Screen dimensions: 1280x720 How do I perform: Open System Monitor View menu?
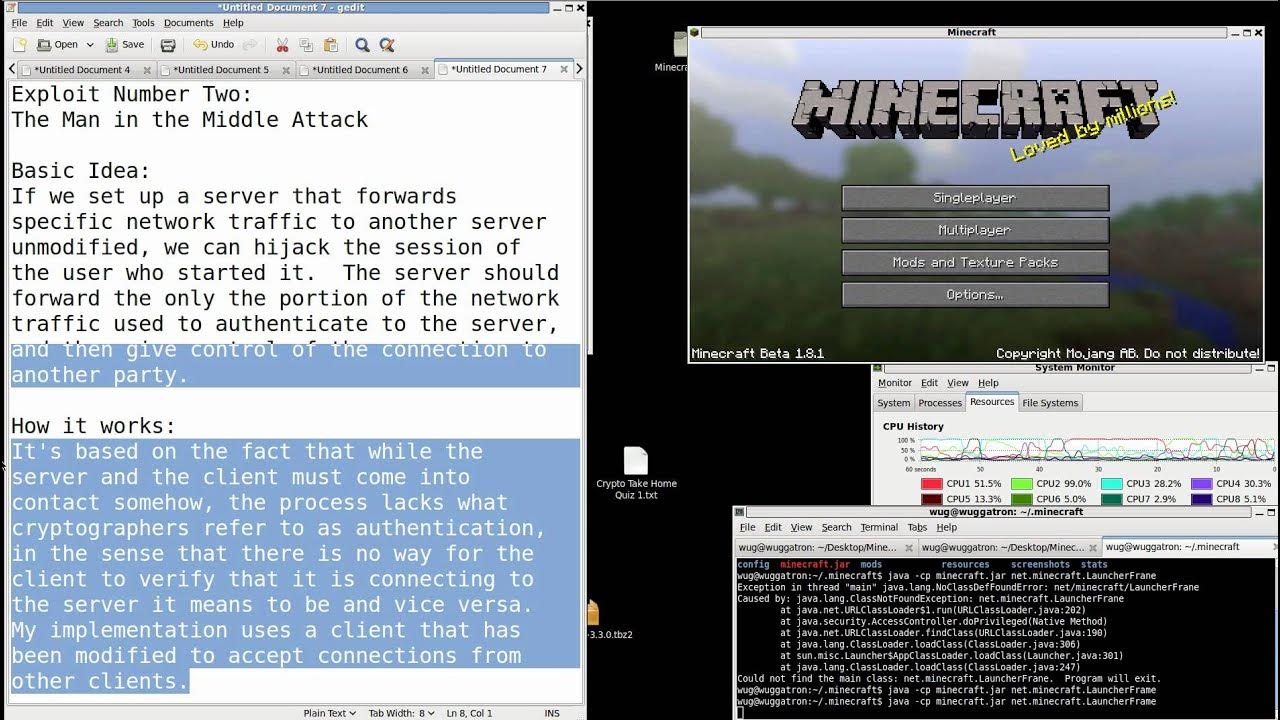point(958,383)
